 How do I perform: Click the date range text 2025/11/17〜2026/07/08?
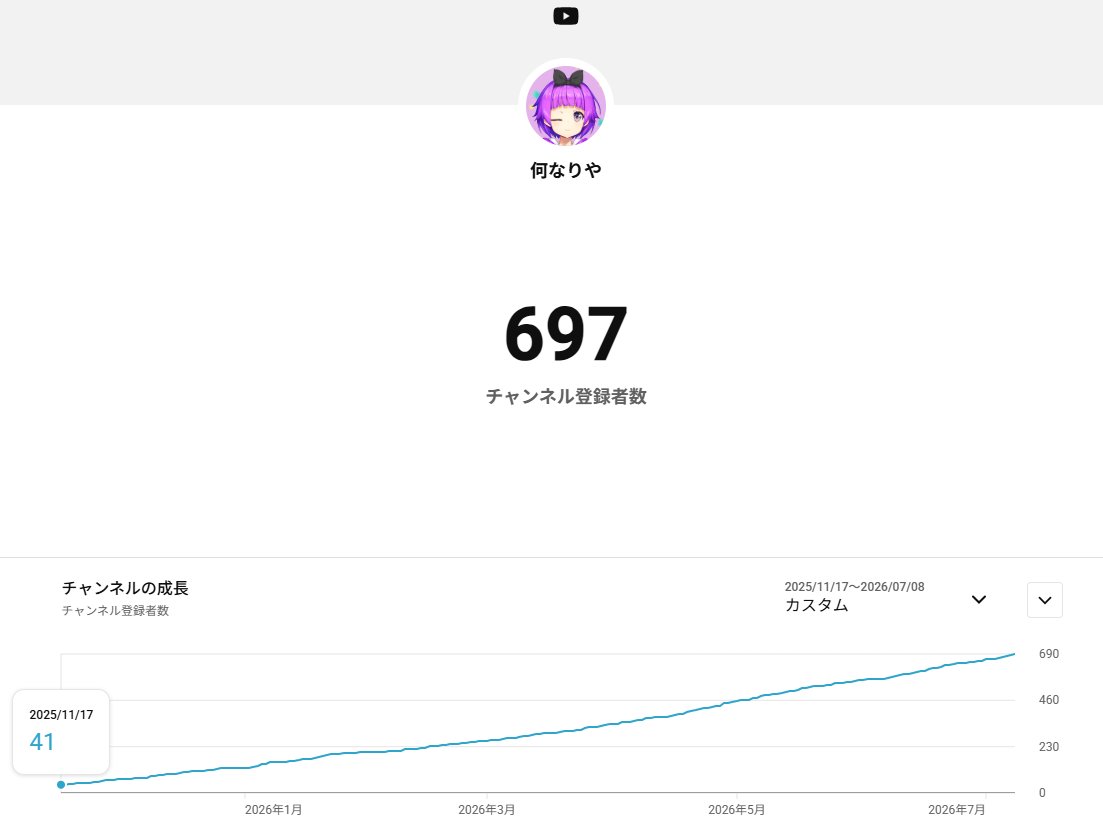point(854,587)
